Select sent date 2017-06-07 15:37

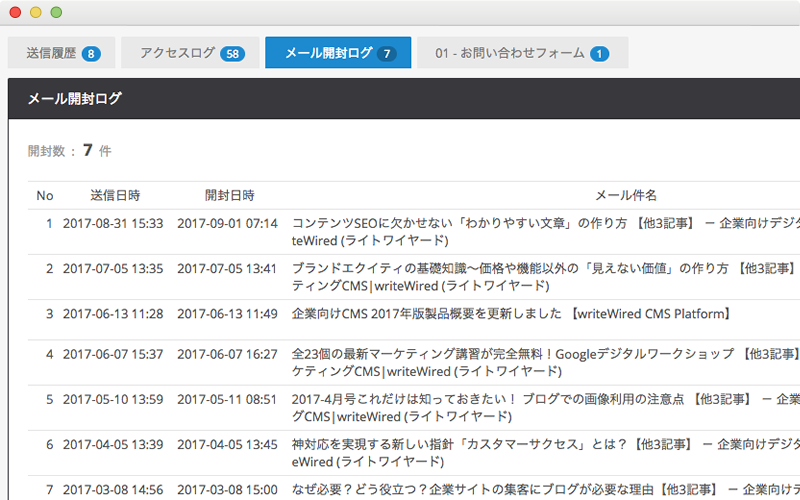[113, 354]
